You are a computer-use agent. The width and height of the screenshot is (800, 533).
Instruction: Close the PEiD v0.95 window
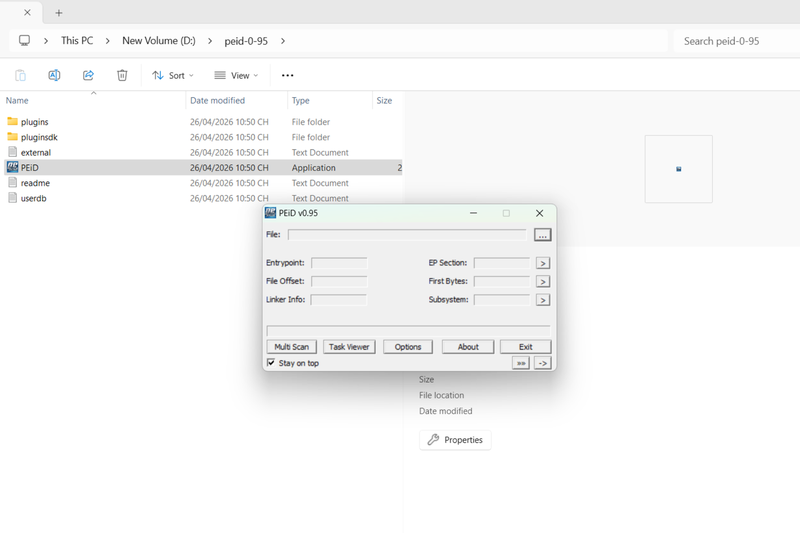tap(539, 213)
